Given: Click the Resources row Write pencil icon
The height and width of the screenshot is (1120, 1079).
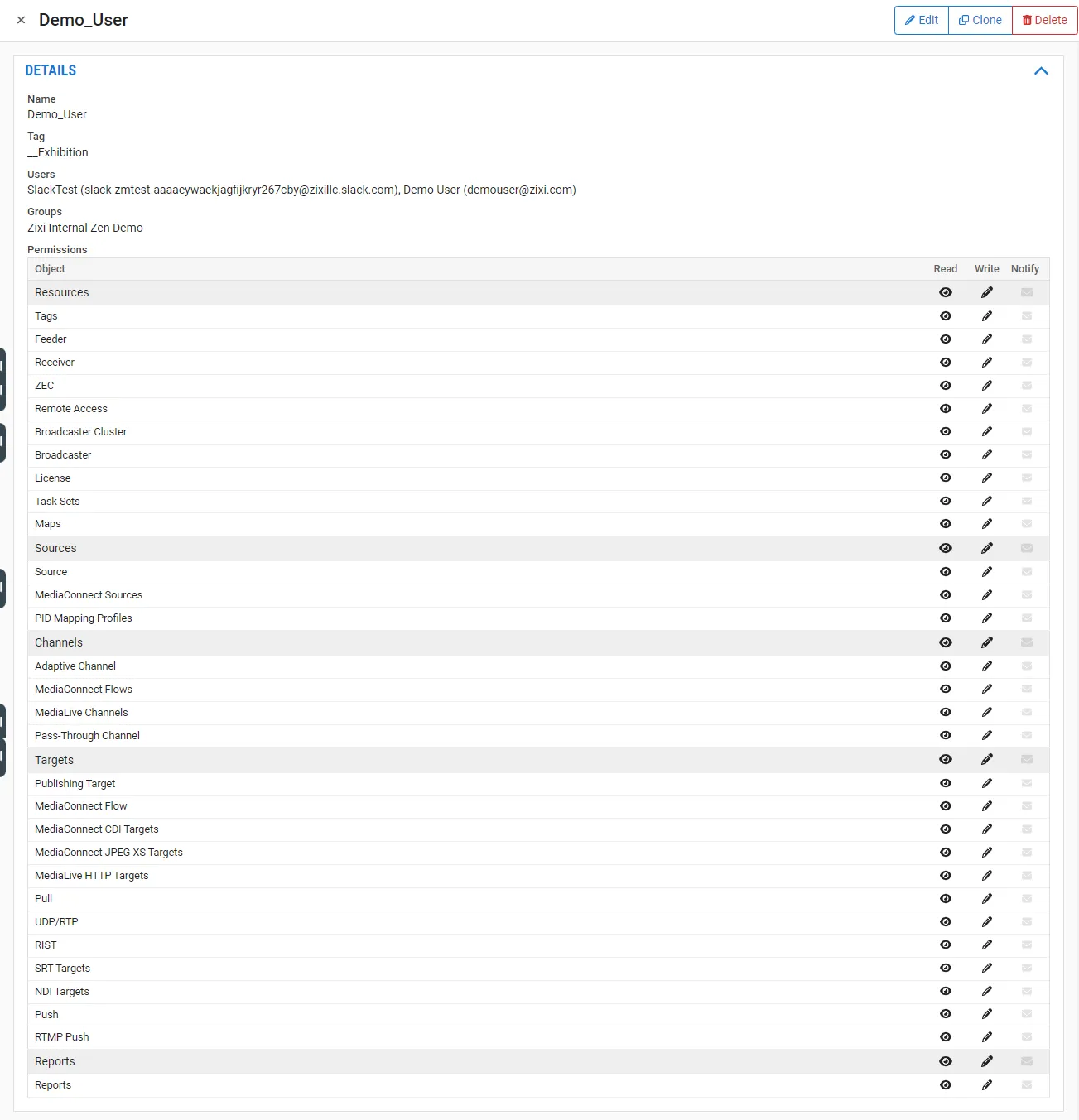Looking at the screenshot, I should pyautogui.click(x=987, y=292).
